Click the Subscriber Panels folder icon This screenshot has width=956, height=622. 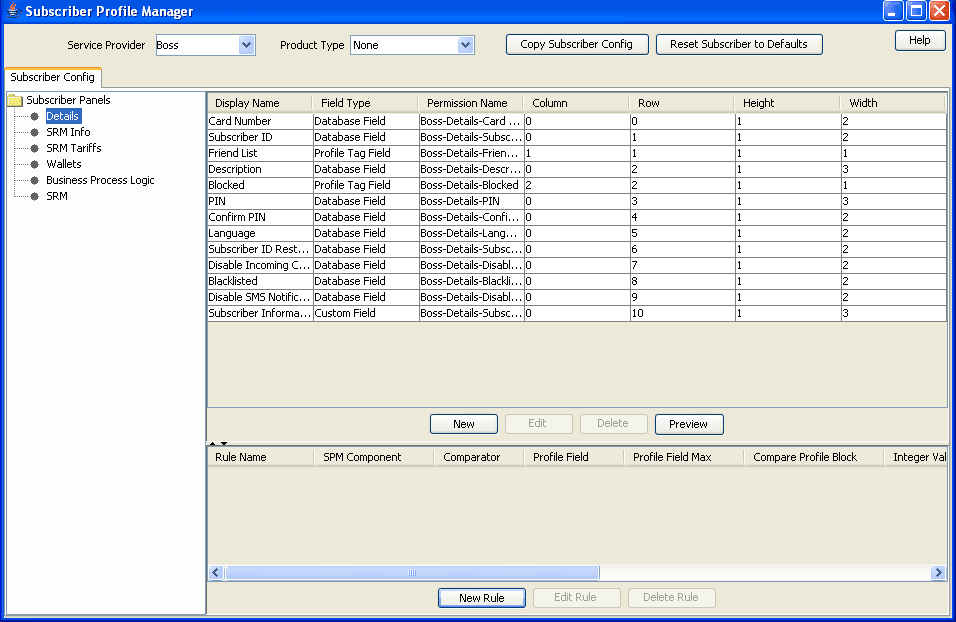click(15, 100)
